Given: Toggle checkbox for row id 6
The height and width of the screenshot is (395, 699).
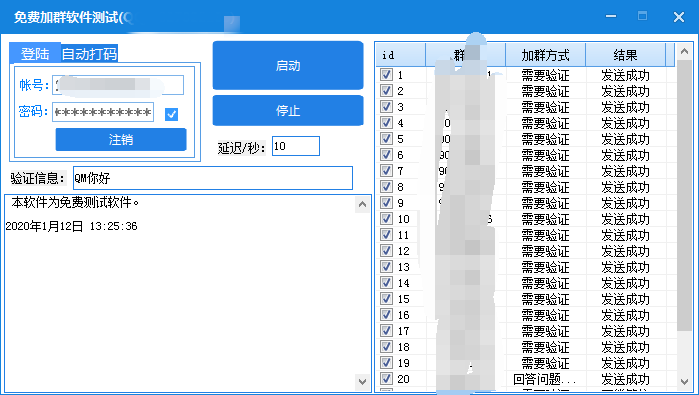Looking at the screenshot, I should click(387, 155).
